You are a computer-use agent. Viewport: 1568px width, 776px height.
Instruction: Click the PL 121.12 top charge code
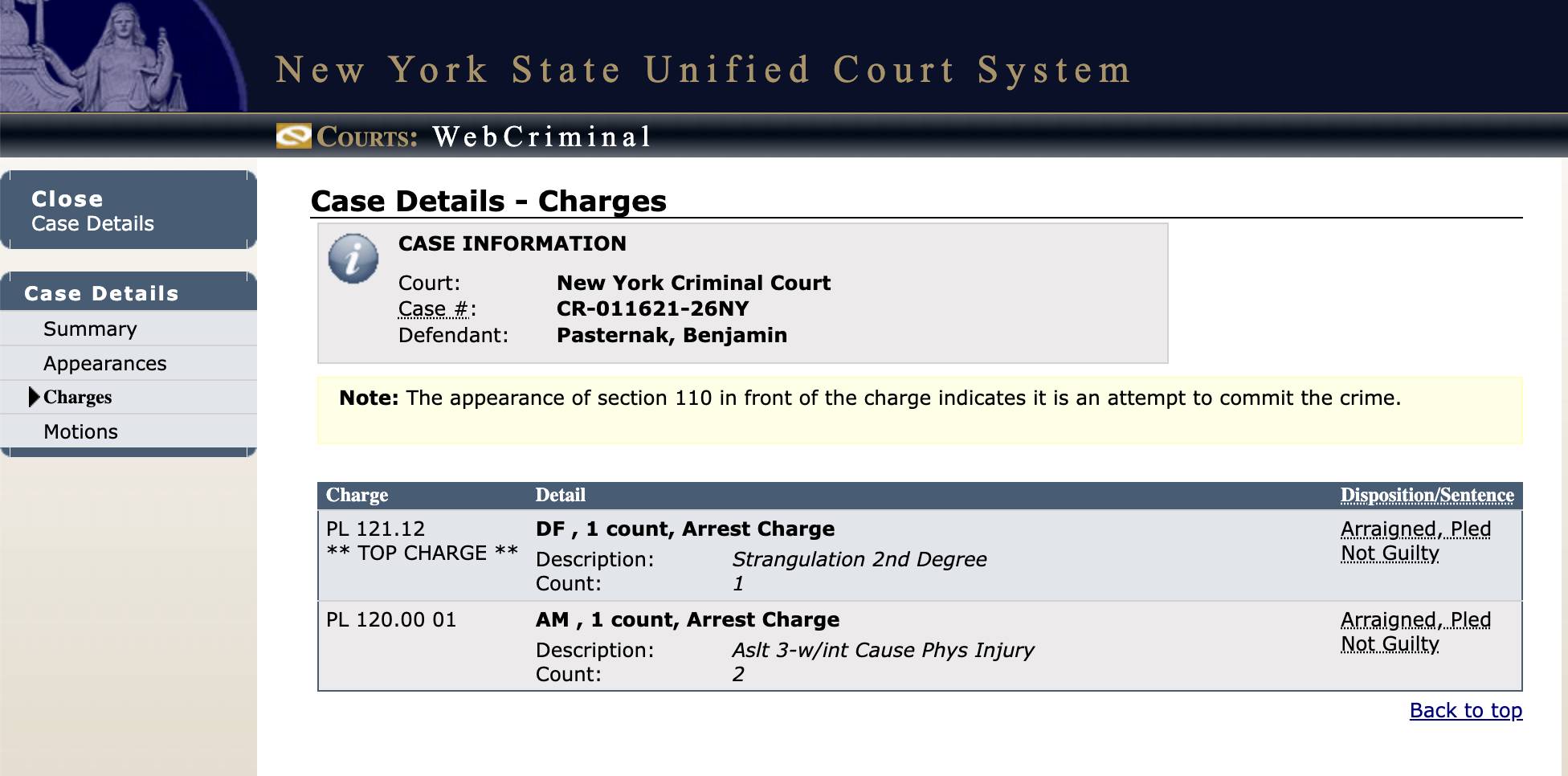pyautogui.click(x=375, y=529)
